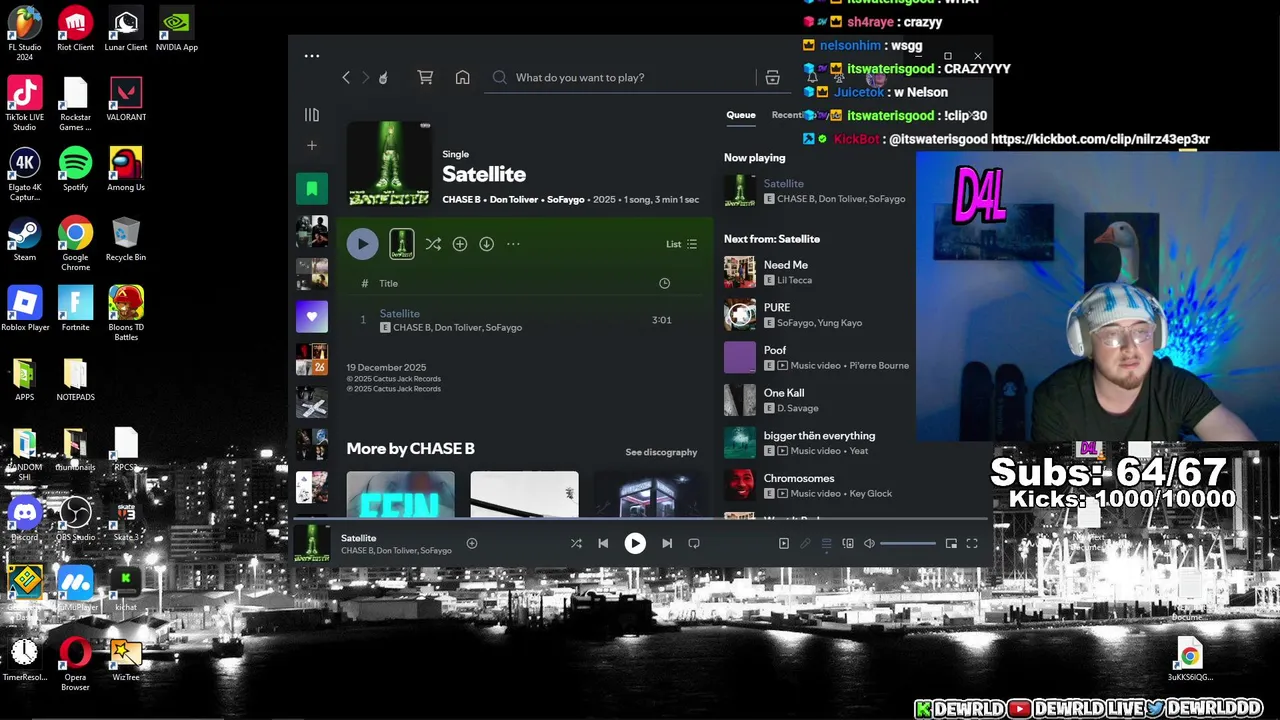1280x720 pixels.
Task: Click the flame icon beside navigation arrows
Action: (383, 77)
